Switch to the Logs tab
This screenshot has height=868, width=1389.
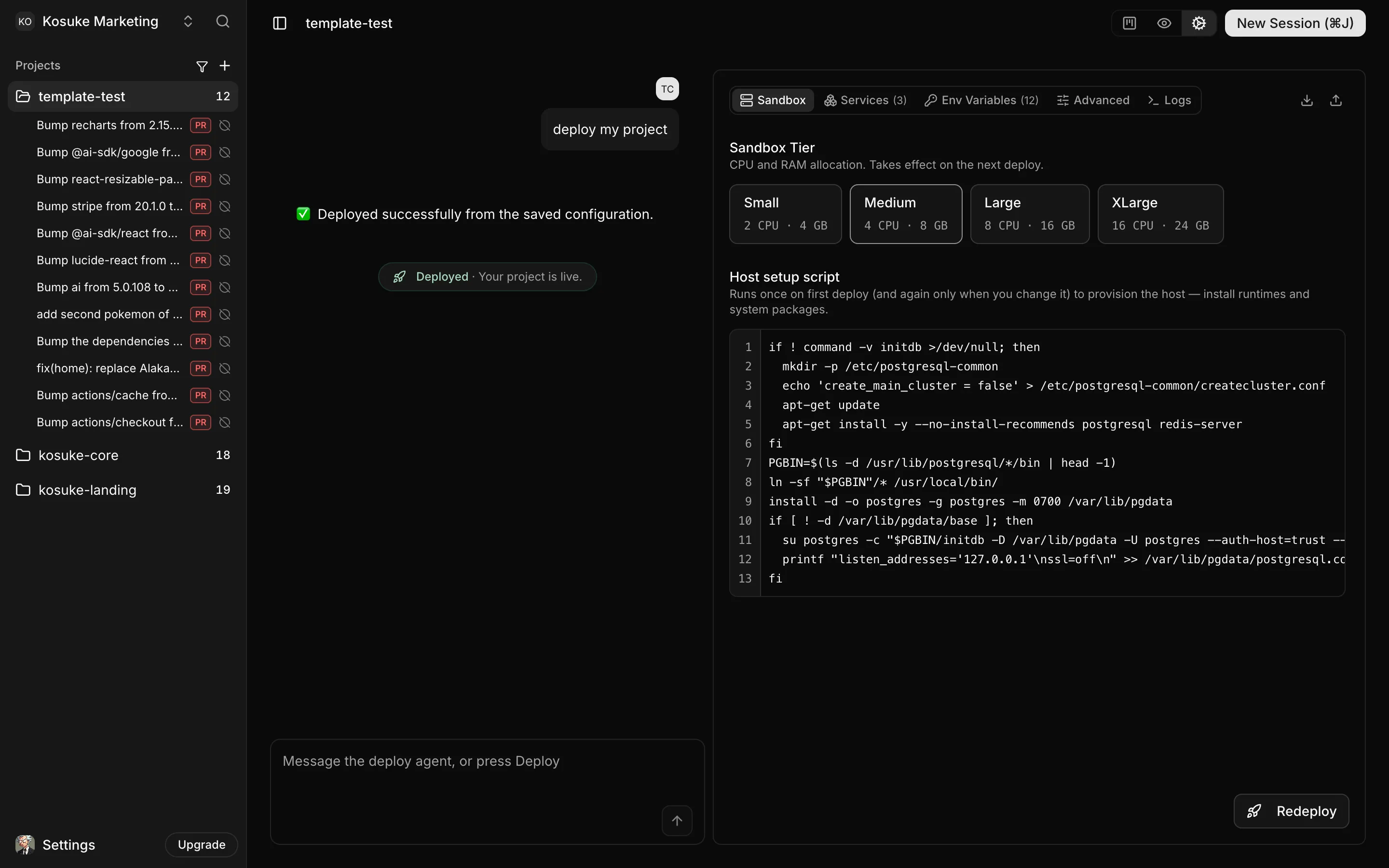1170,100
